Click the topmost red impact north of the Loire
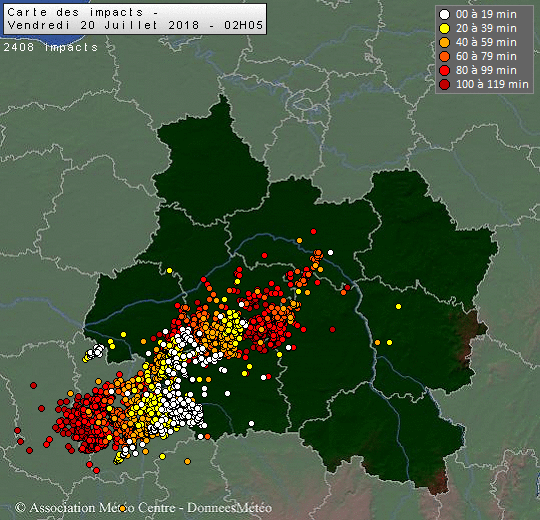Image resolution: width=540 pixels, height=520 pixels. coord(313,231)
